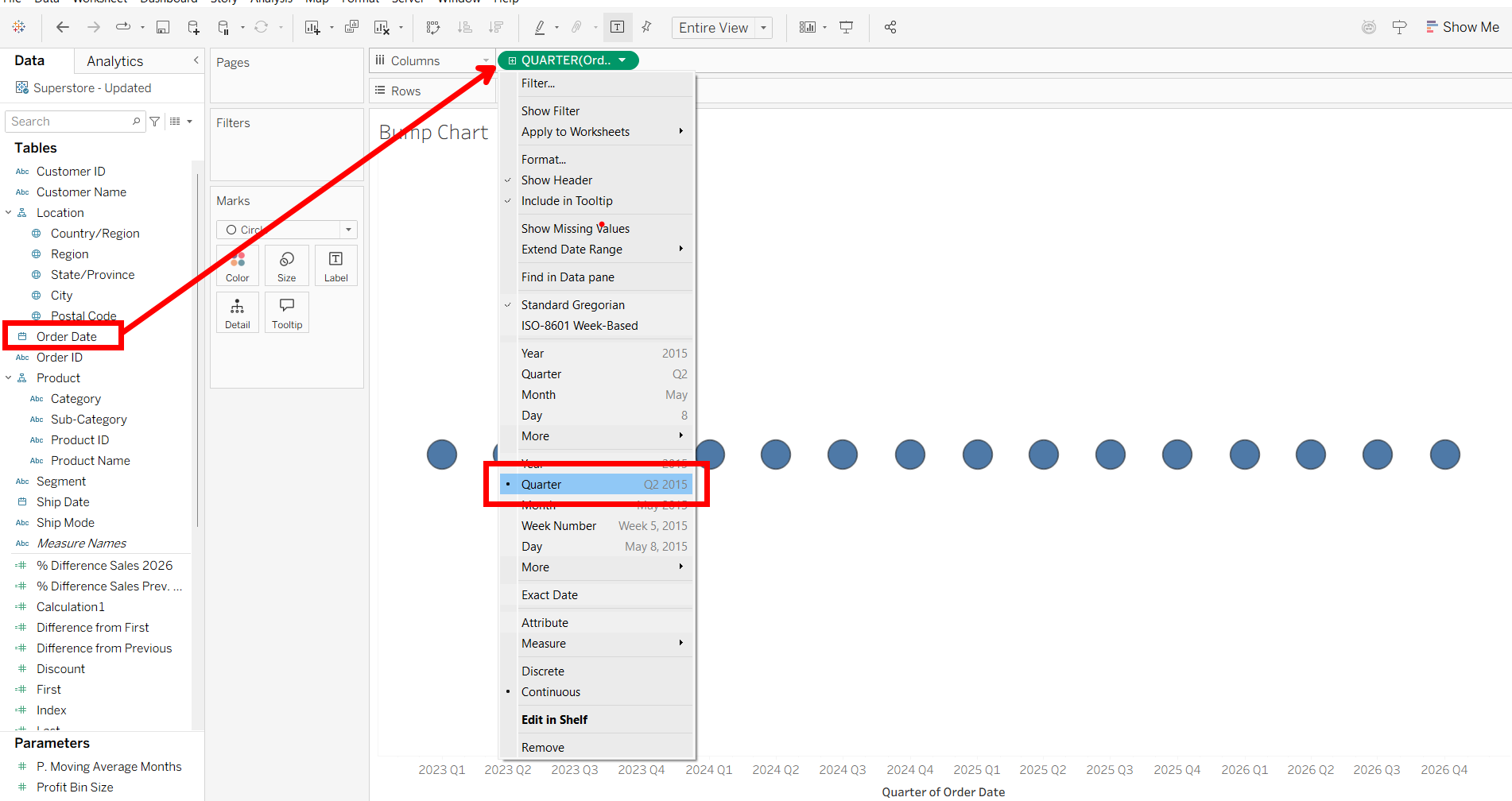Click the New Data Source icon
The image size is (1512, 801).
(193, 27)
